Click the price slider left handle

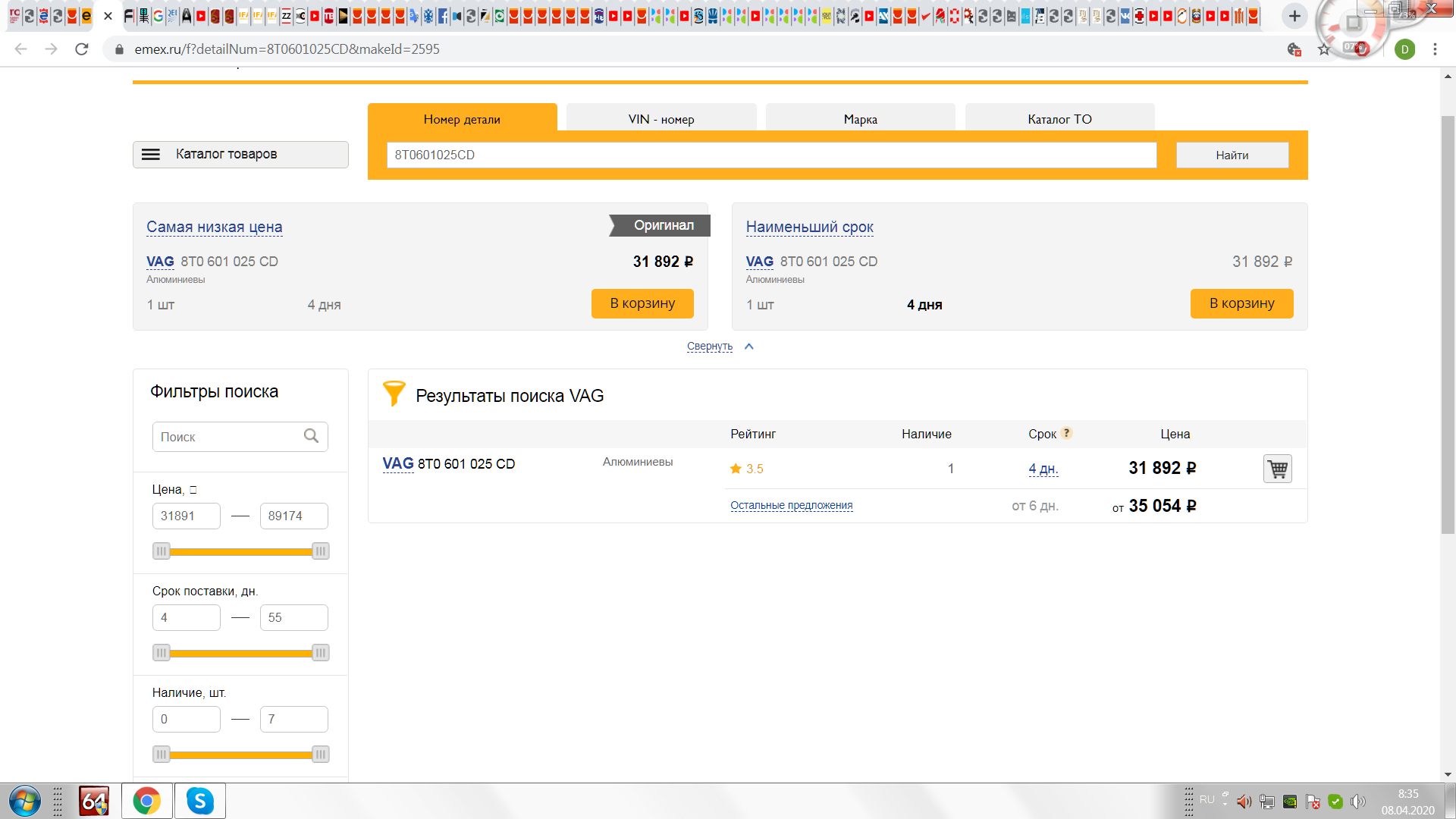pyautogui.click(x=161, y=551)
